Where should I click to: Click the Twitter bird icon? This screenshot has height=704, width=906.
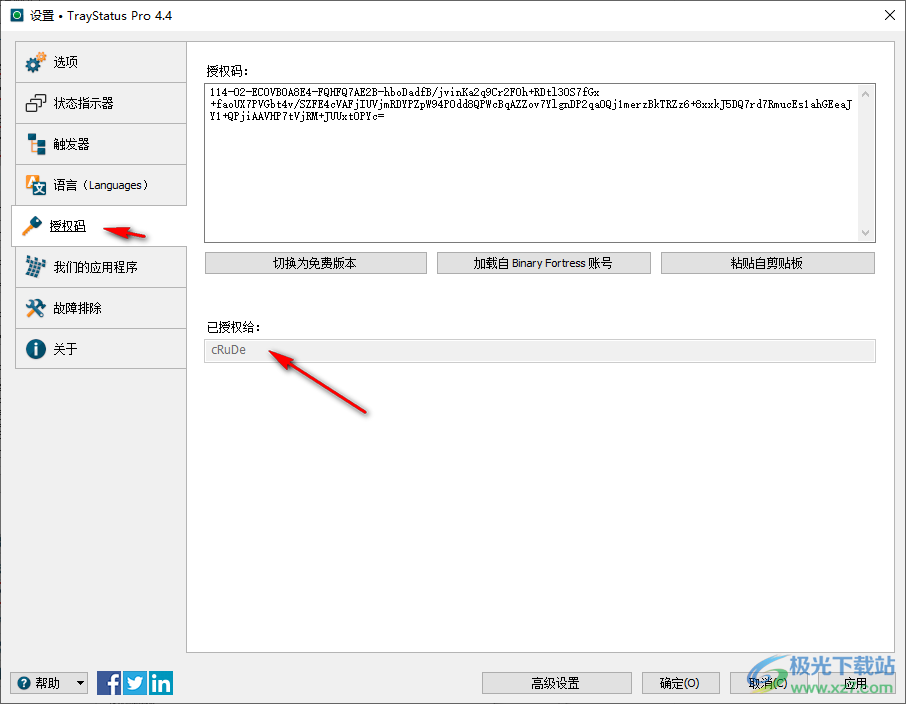coord(134,682)
